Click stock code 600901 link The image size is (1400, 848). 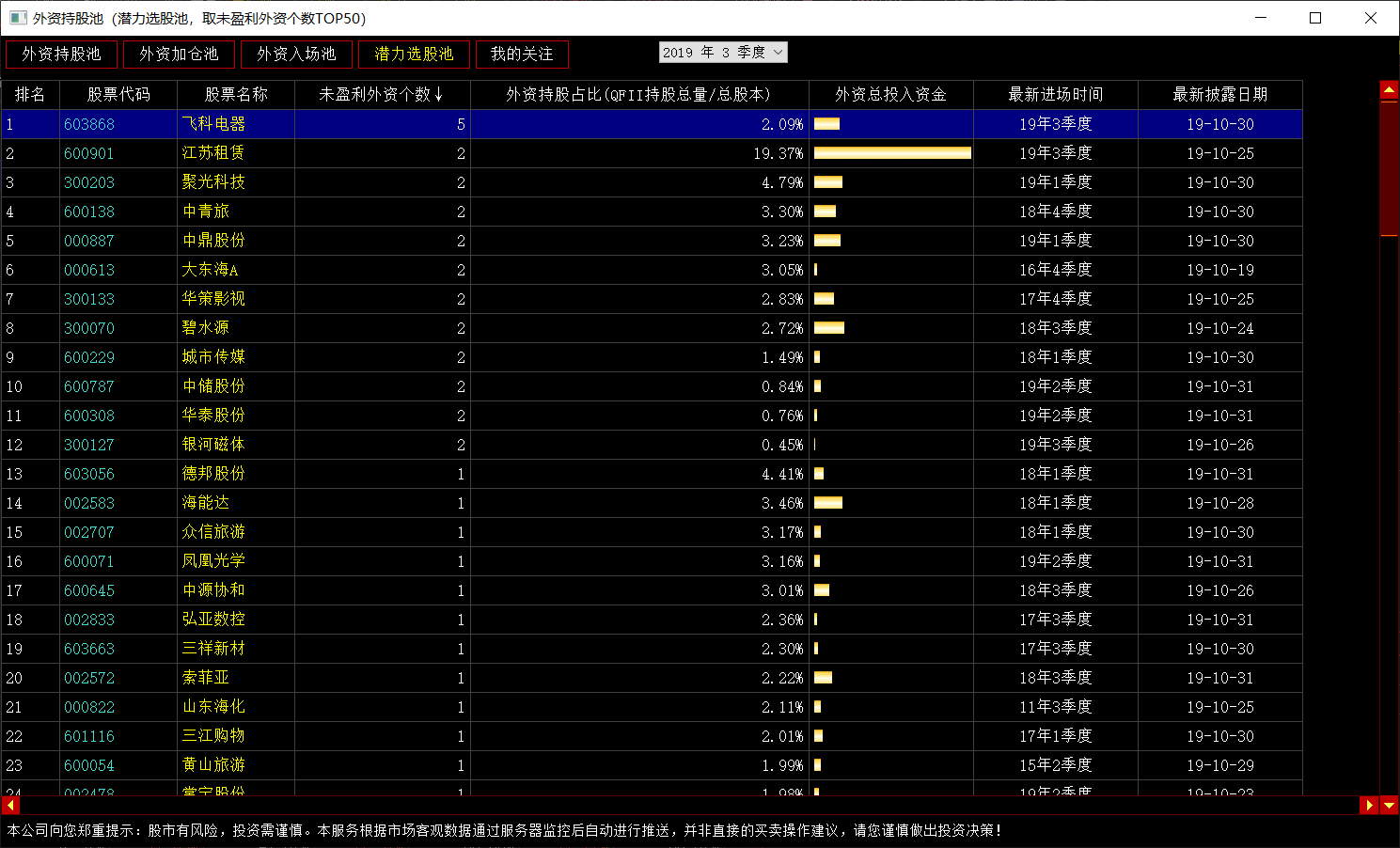coord(88,153)
